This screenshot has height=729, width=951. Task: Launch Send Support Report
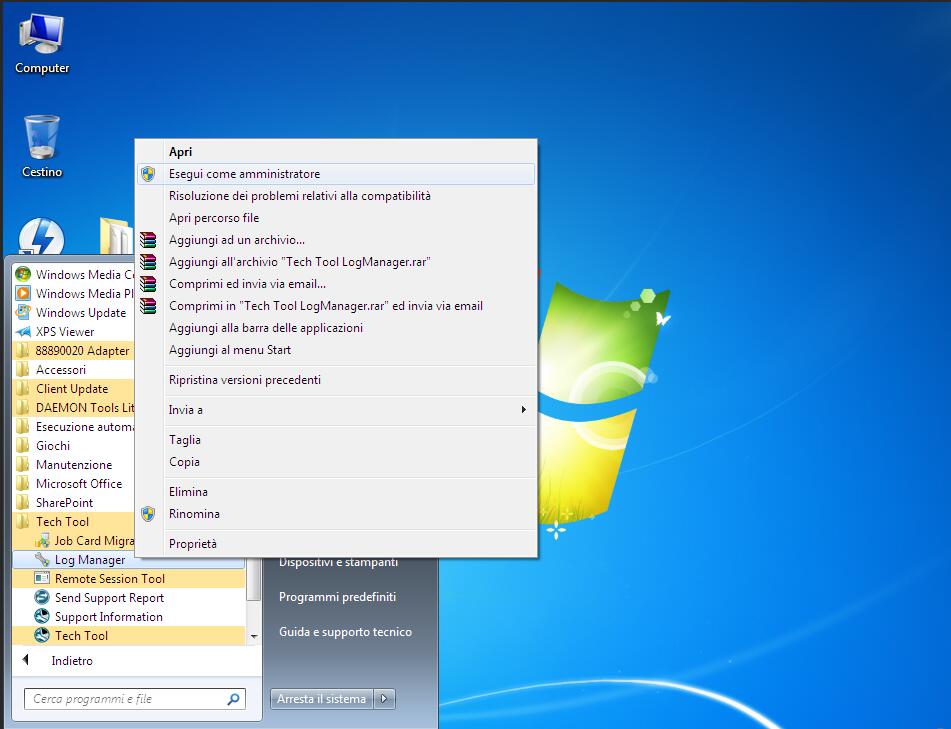tap(129, 597)
